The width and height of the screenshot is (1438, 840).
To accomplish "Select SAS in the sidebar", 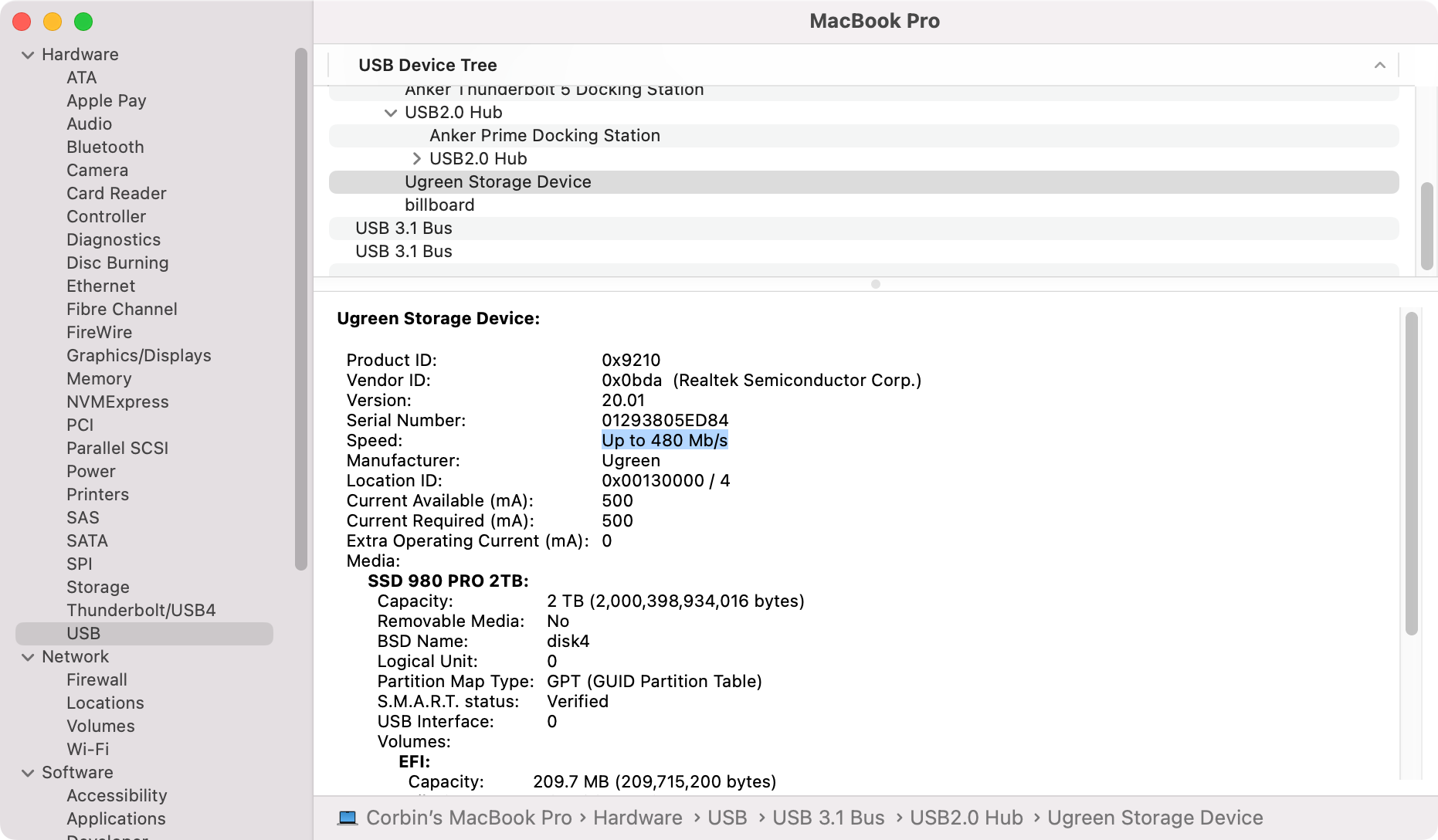I will pyautogui.click(x=83, y=518).
